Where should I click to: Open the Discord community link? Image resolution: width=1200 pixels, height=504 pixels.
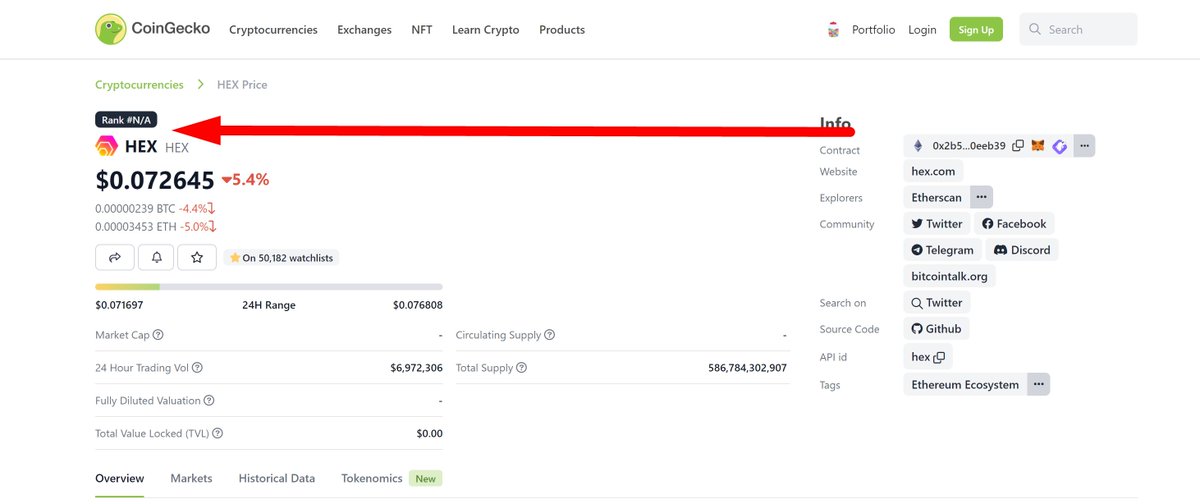tap(1022, 250)
